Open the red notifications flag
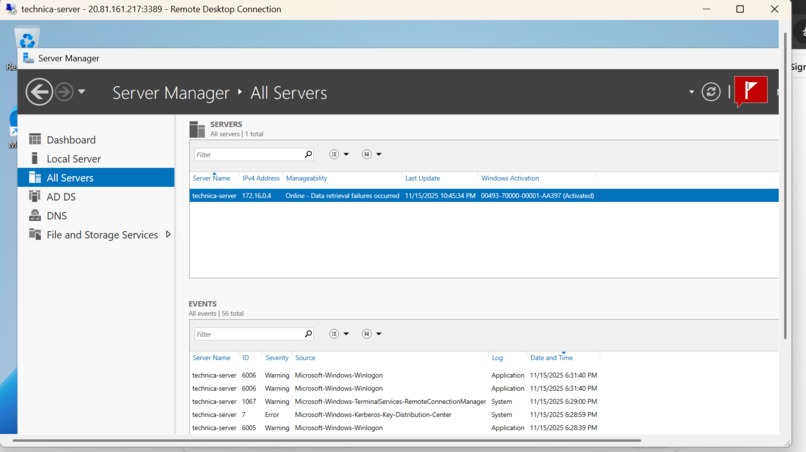806x452 pixels. point(751,91)
